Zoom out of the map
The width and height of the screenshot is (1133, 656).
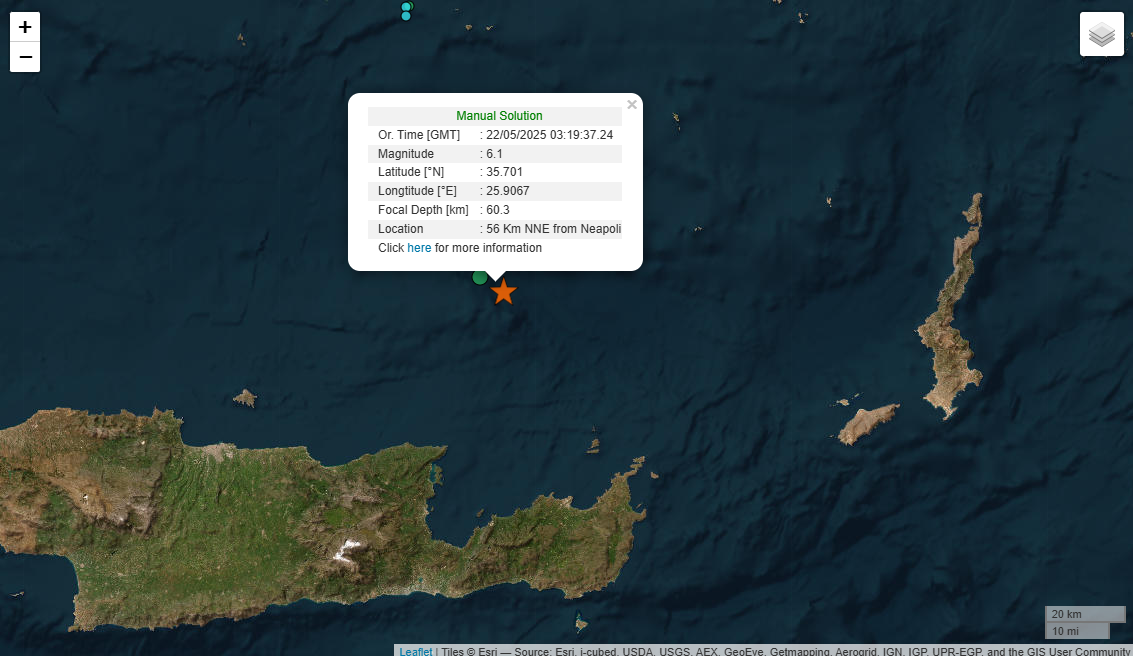[25, 57]
